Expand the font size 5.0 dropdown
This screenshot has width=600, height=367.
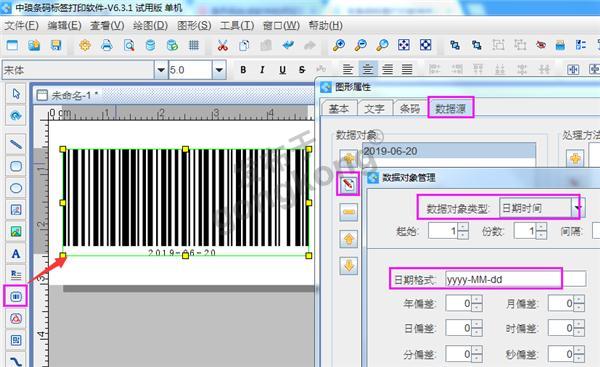click(219, 70)
